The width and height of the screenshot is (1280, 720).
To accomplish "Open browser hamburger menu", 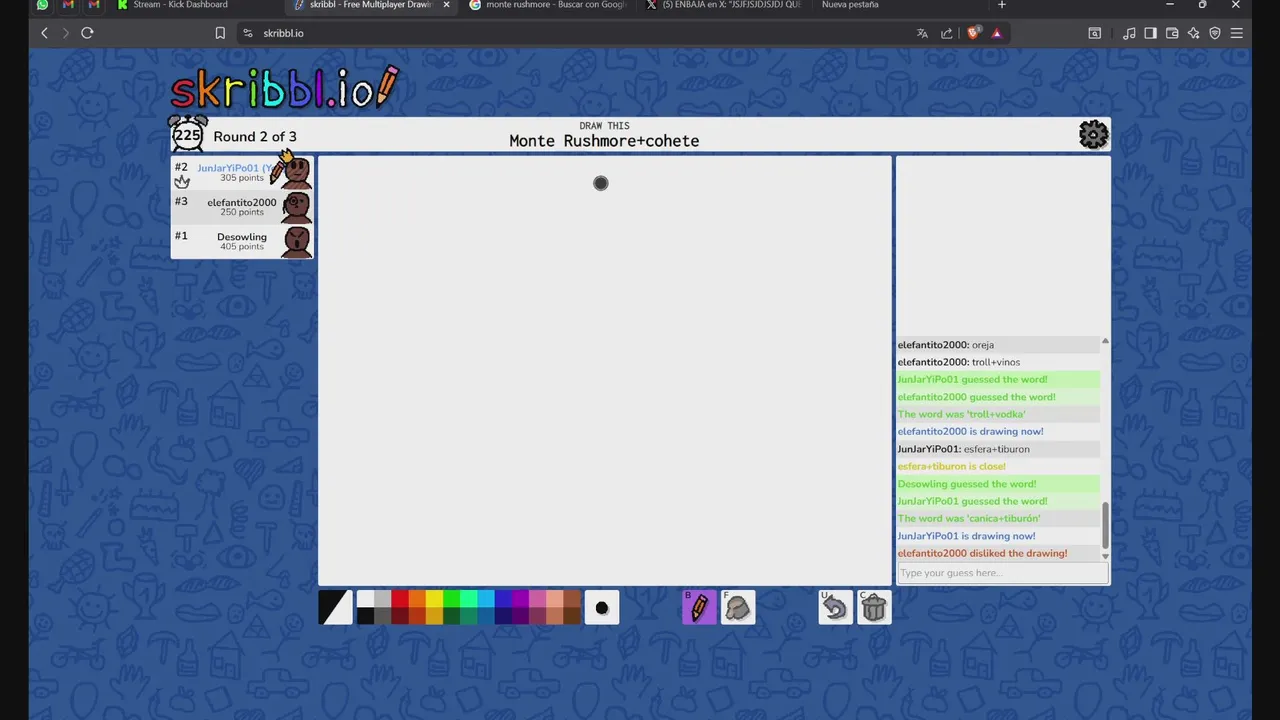I will coord(1237,33).
